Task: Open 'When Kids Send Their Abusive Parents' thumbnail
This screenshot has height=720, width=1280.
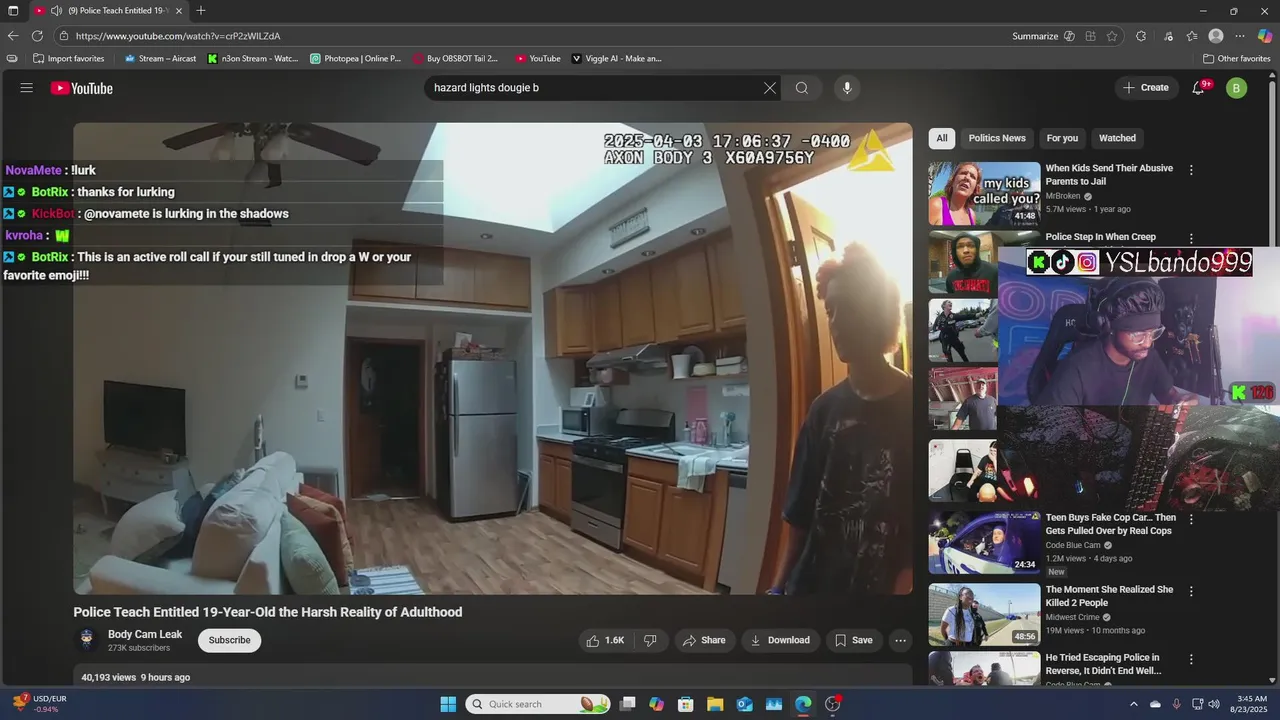Action: 984,194
